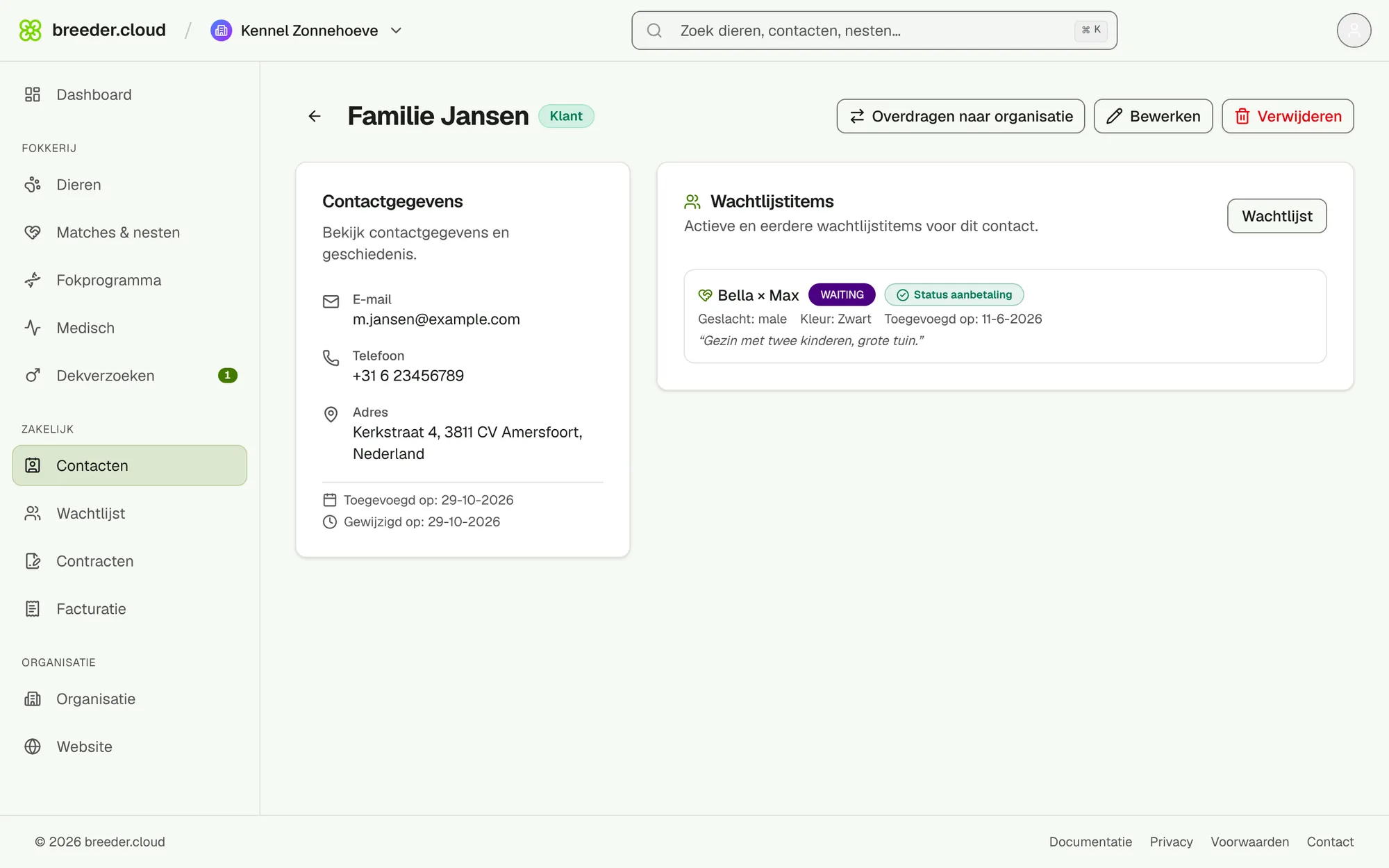1389x868 pixels.
Task: Click email address m.jansen@example.com
Action: 436,319
